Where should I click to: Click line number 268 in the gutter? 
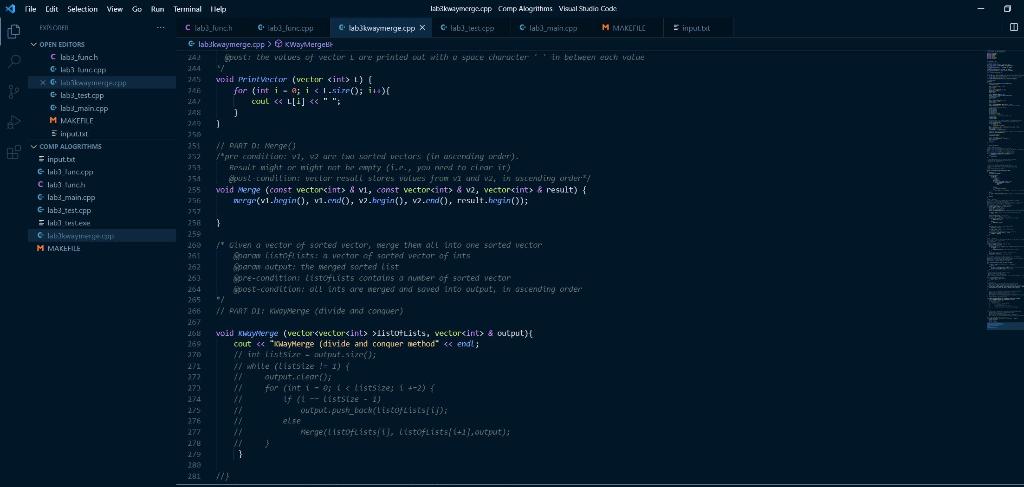[x=193, y=333]
